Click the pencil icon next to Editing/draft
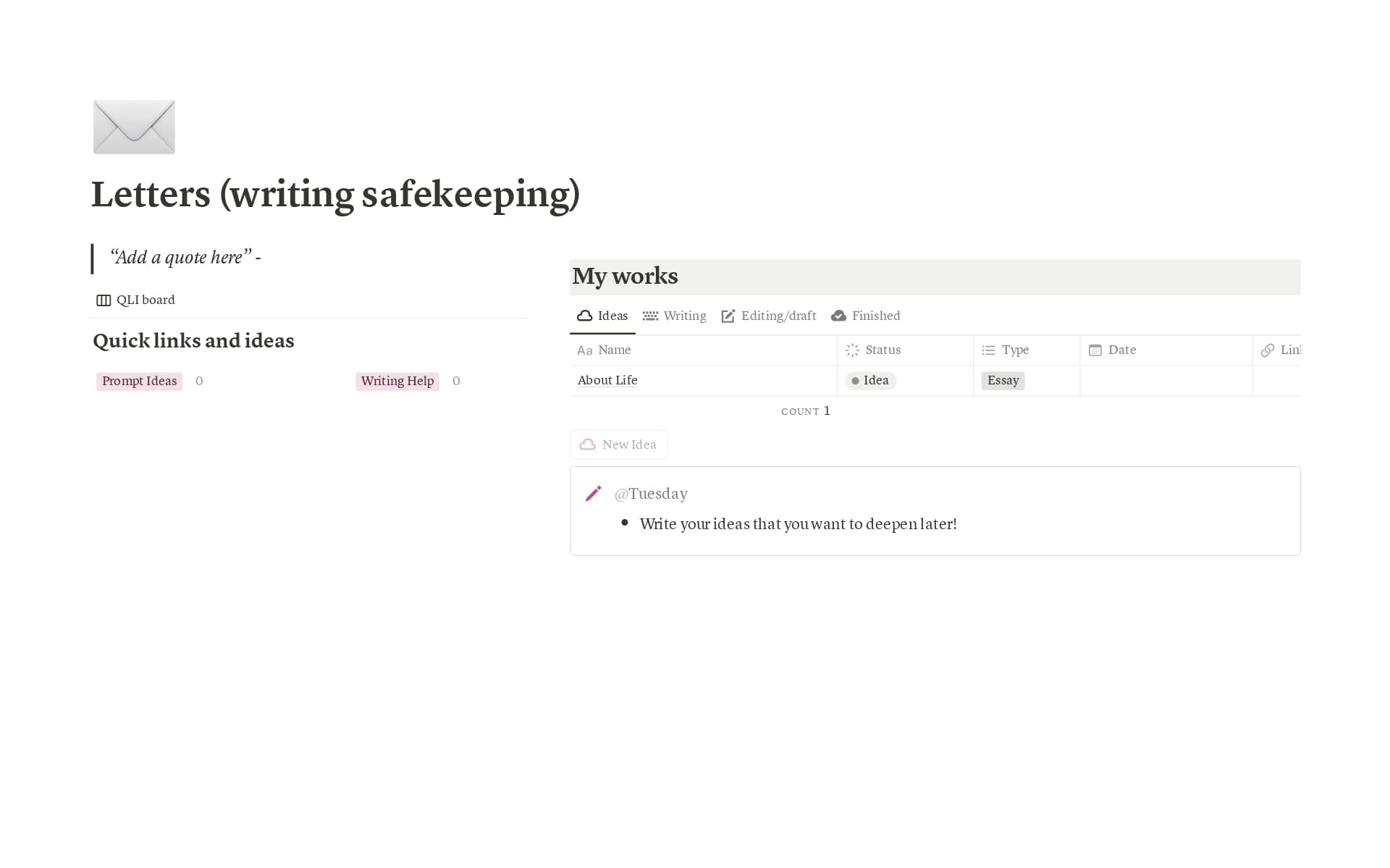This screenshot has width=1390, height=868. tap(727, 316)
